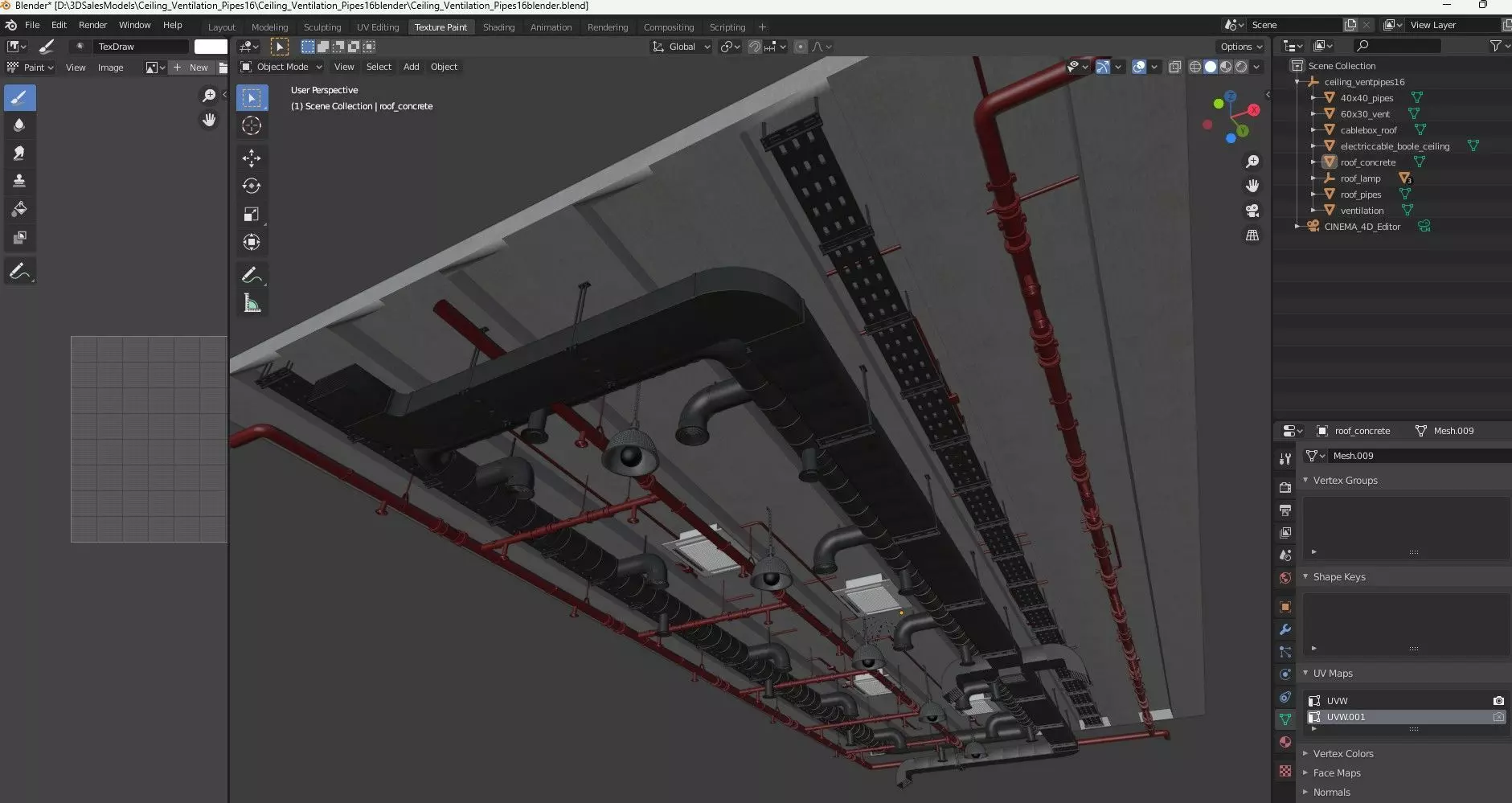
Task: Expand the roof_lamp outliner item
Action: tap(1313, 178)
